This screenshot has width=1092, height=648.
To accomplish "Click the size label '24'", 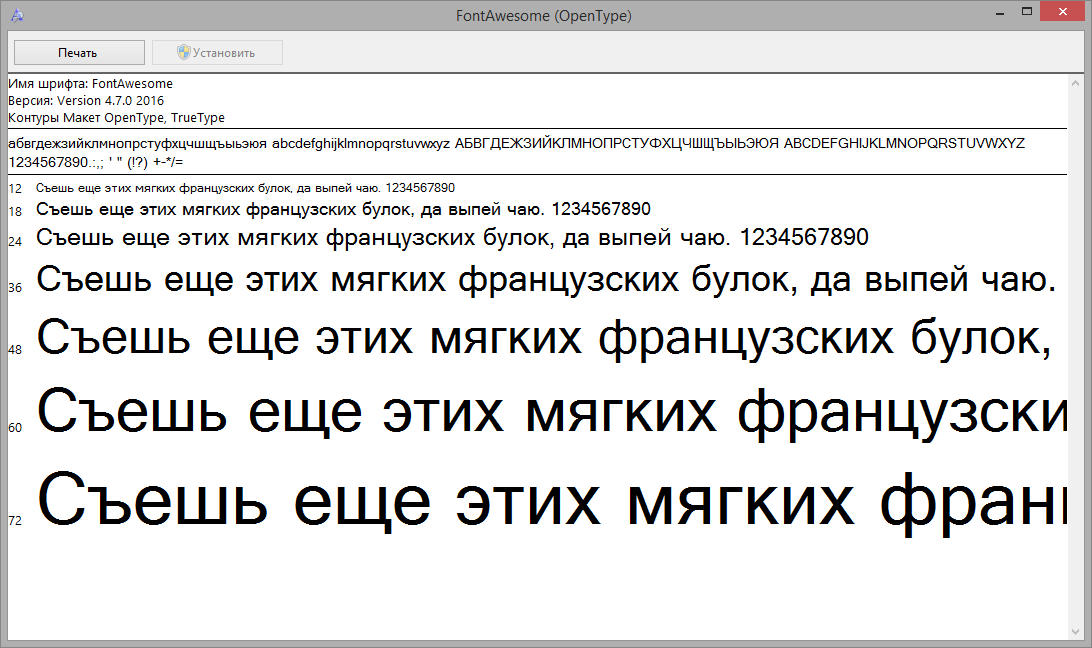I will pos(15,242).
